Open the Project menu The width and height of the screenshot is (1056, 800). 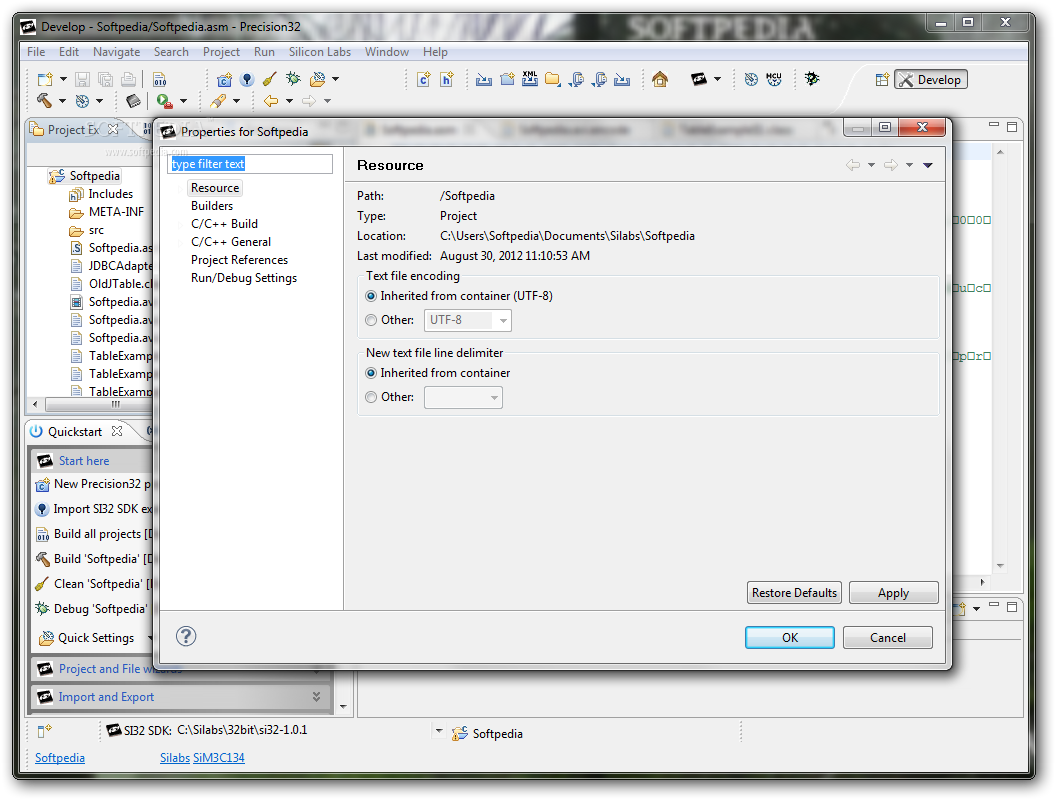(x=221, y=52)
